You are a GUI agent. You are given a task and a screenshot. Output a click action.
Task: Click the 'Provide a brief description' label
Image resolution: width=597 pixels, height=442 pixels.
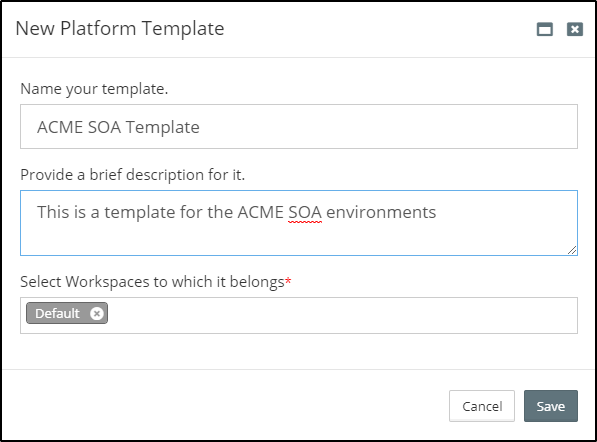(x=132, y=175)
